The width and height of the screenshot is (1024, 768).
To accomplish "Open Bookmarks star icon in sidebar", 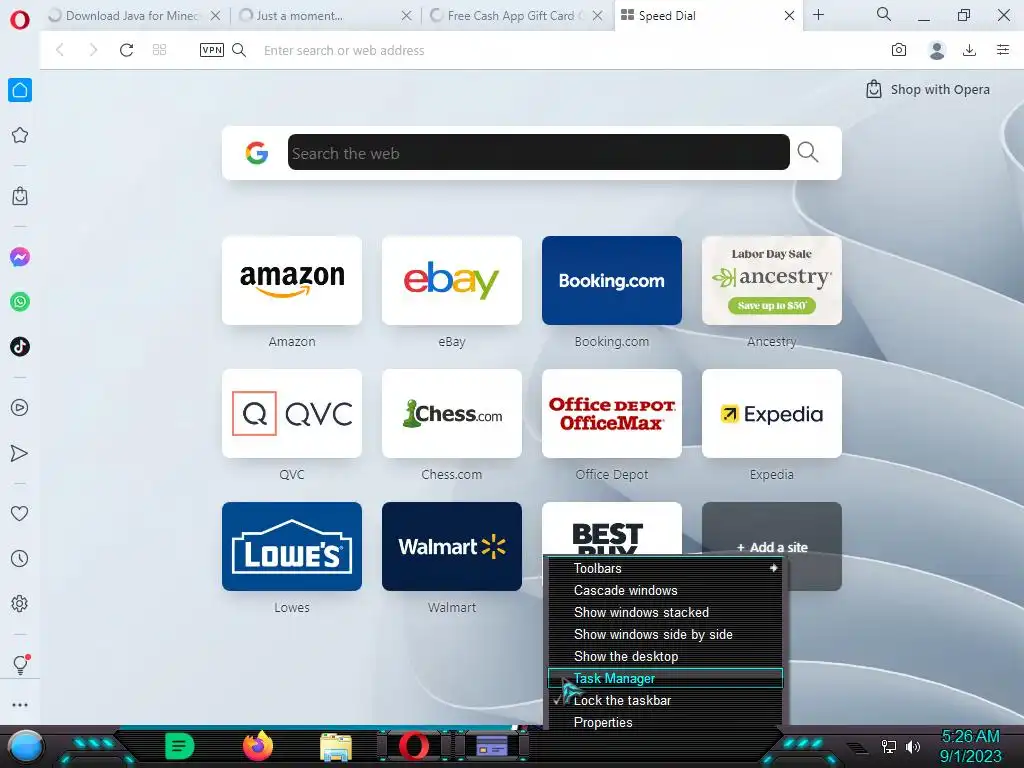I will [20, 135].
